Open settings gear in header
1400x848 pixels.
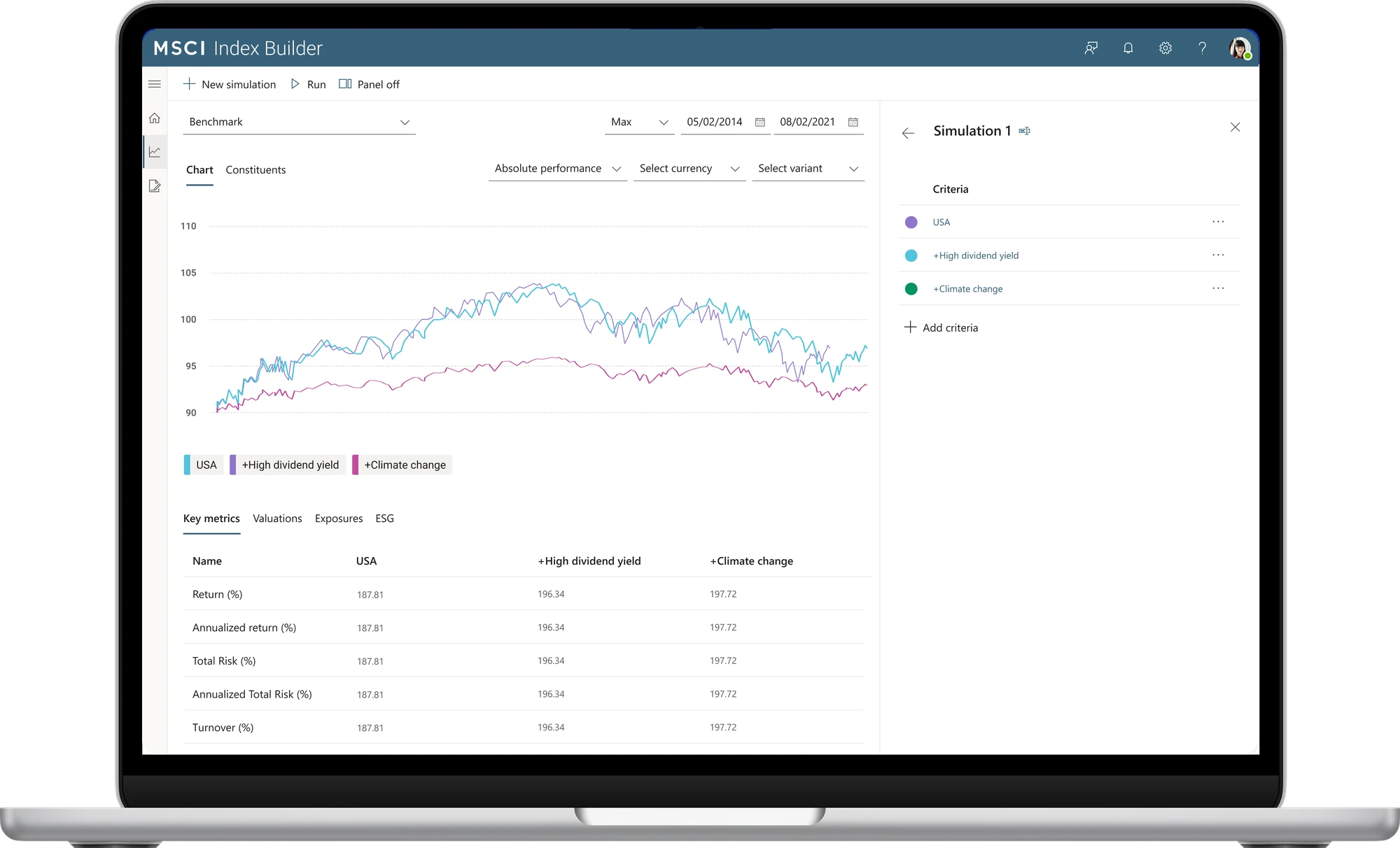pos(1165,48)
